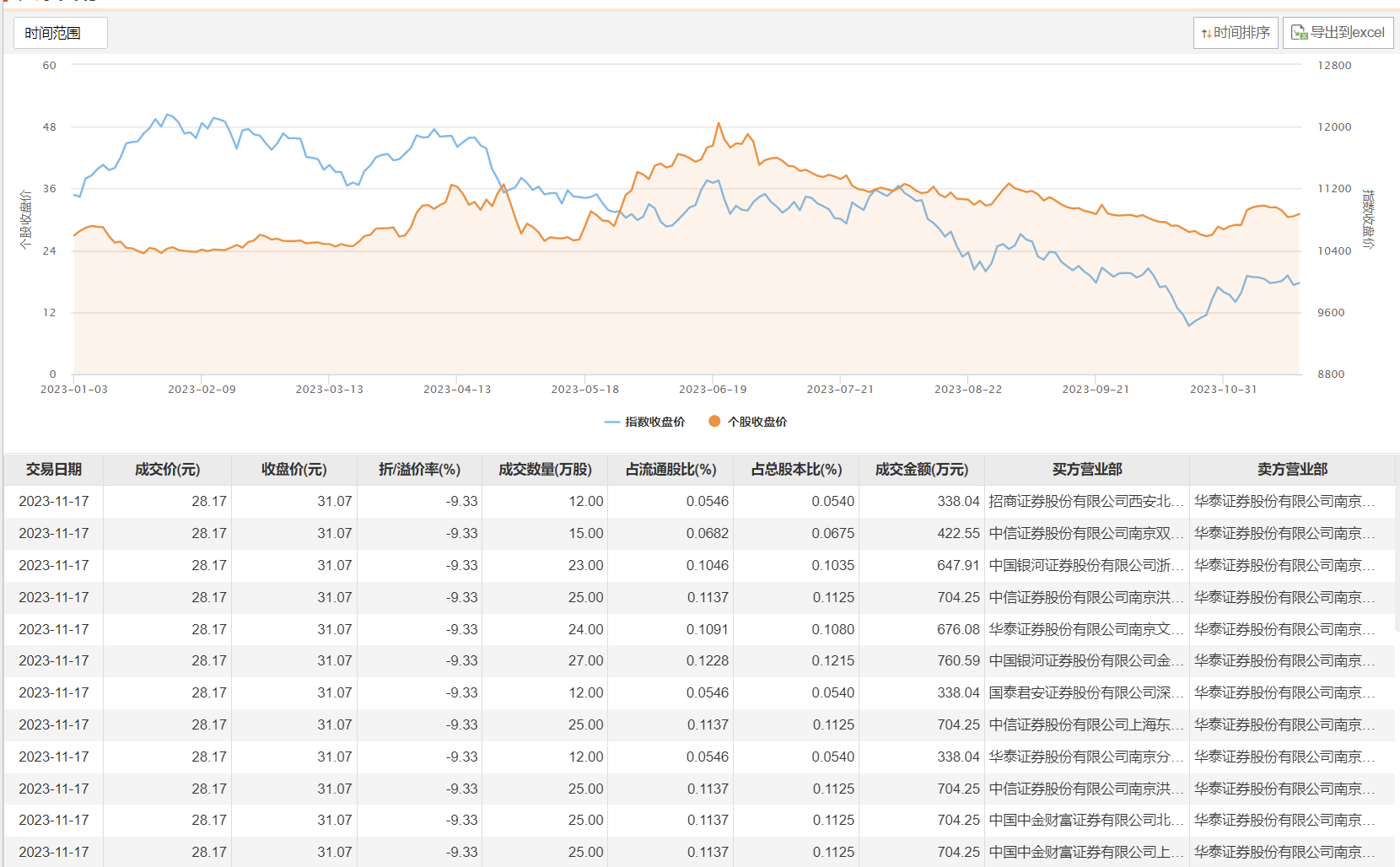Sort by the 交易日期 column header
The height and width of the screenshot is (867, 1400).
click(54, 470)
